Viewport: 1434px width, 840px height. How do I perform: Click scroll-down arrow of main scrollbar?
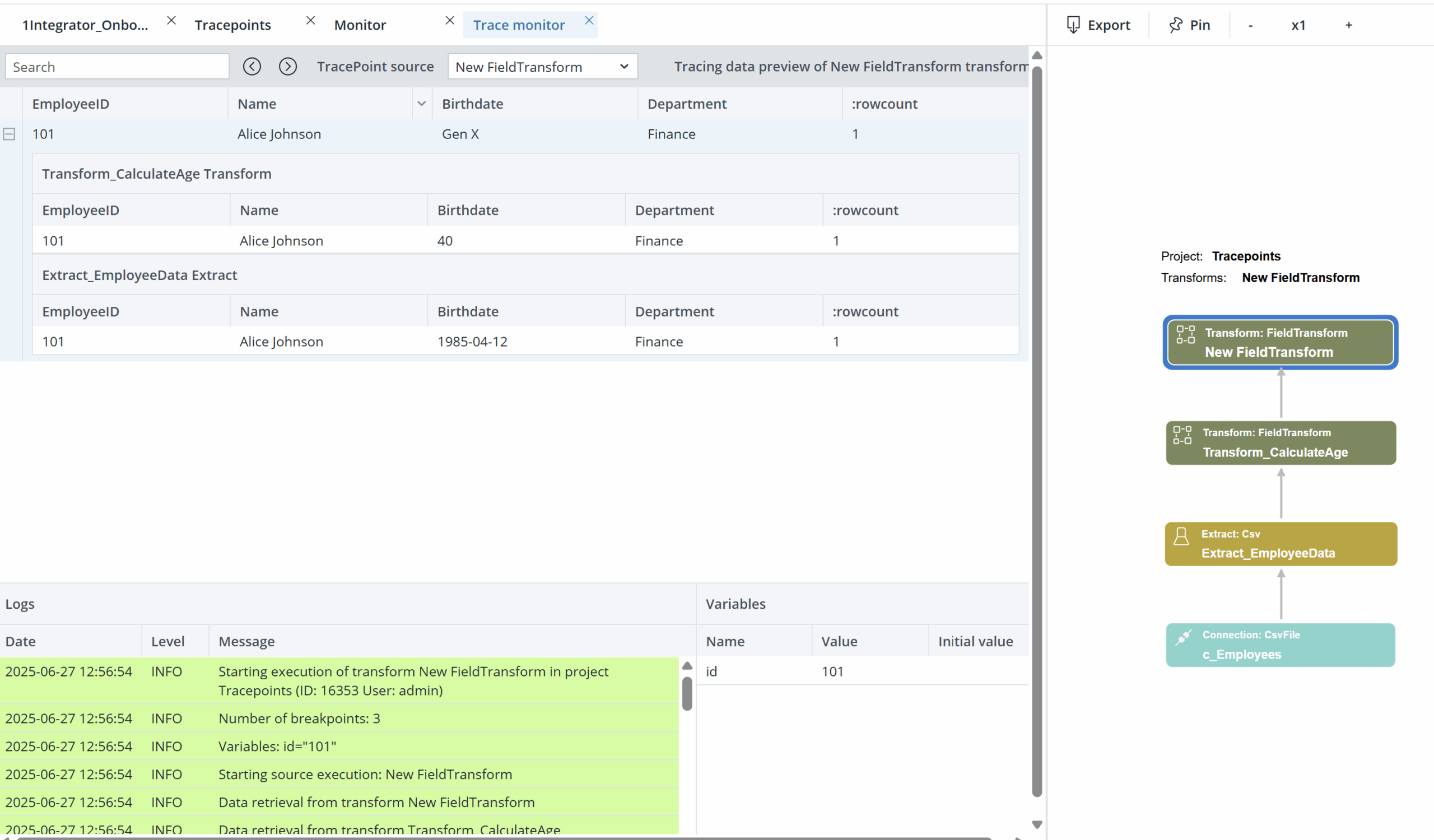(1037, 824)
